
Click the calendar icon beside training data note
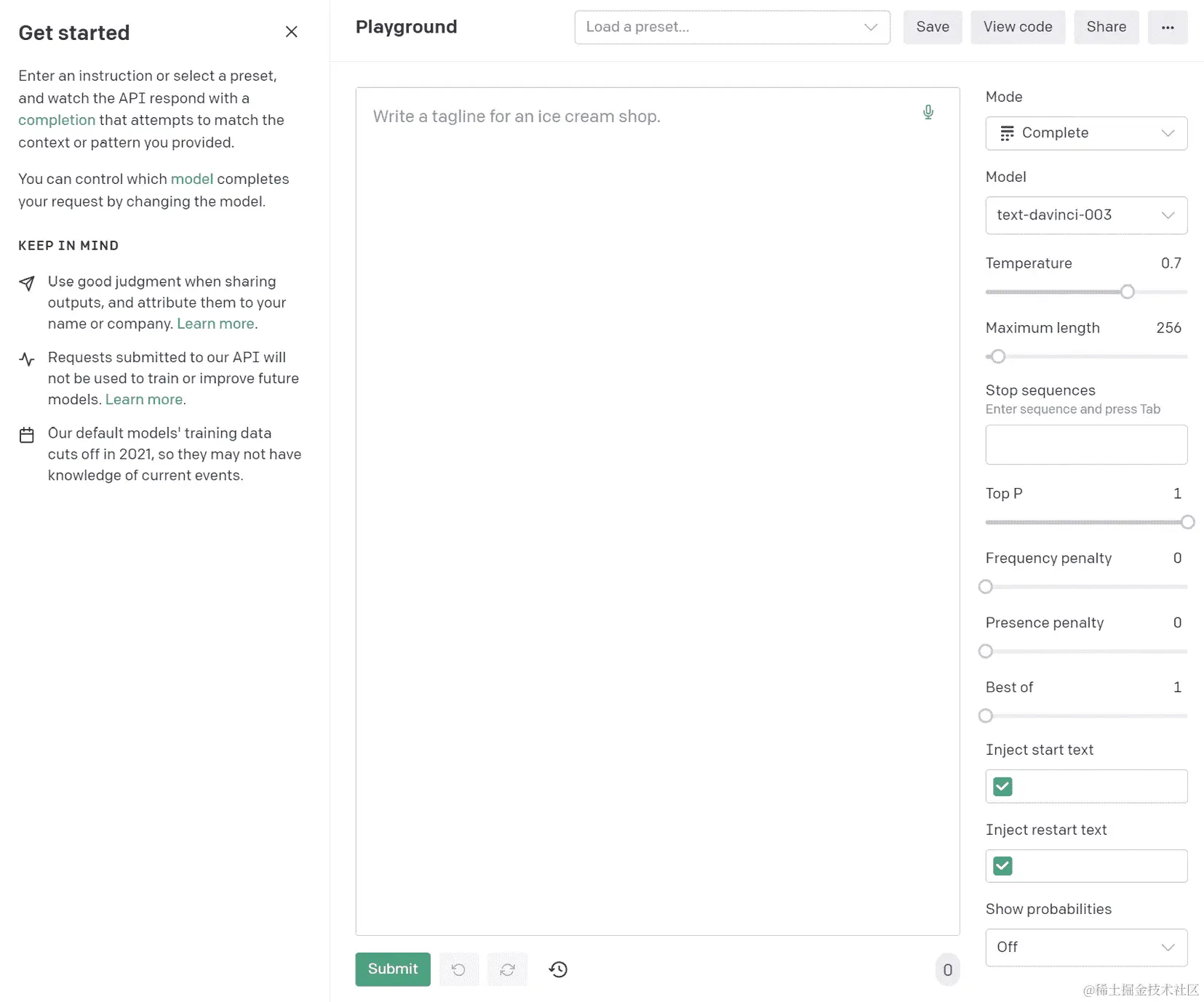[26, 435]
